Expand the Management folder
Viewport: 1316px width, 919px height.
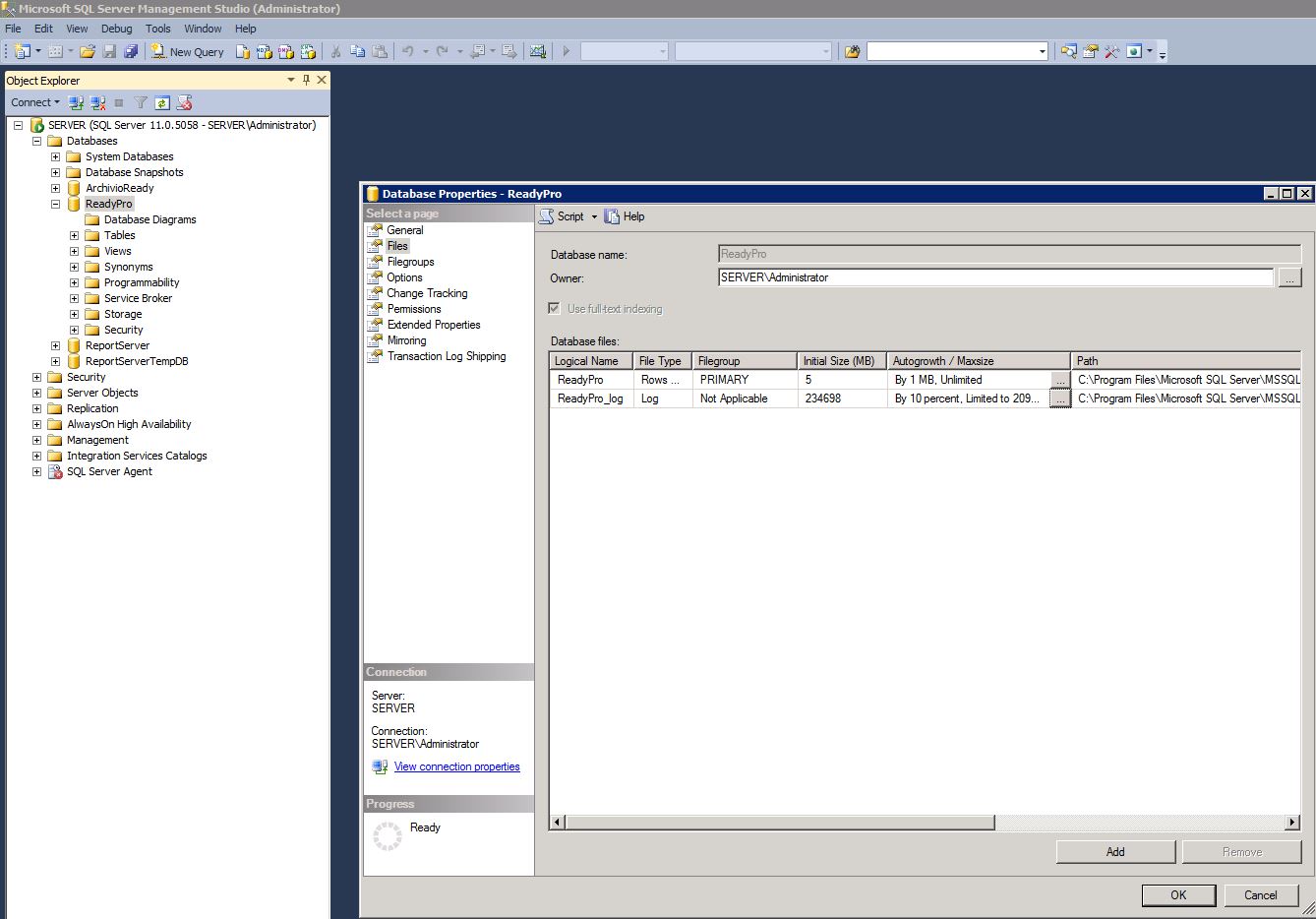click(x=36, y=440)
